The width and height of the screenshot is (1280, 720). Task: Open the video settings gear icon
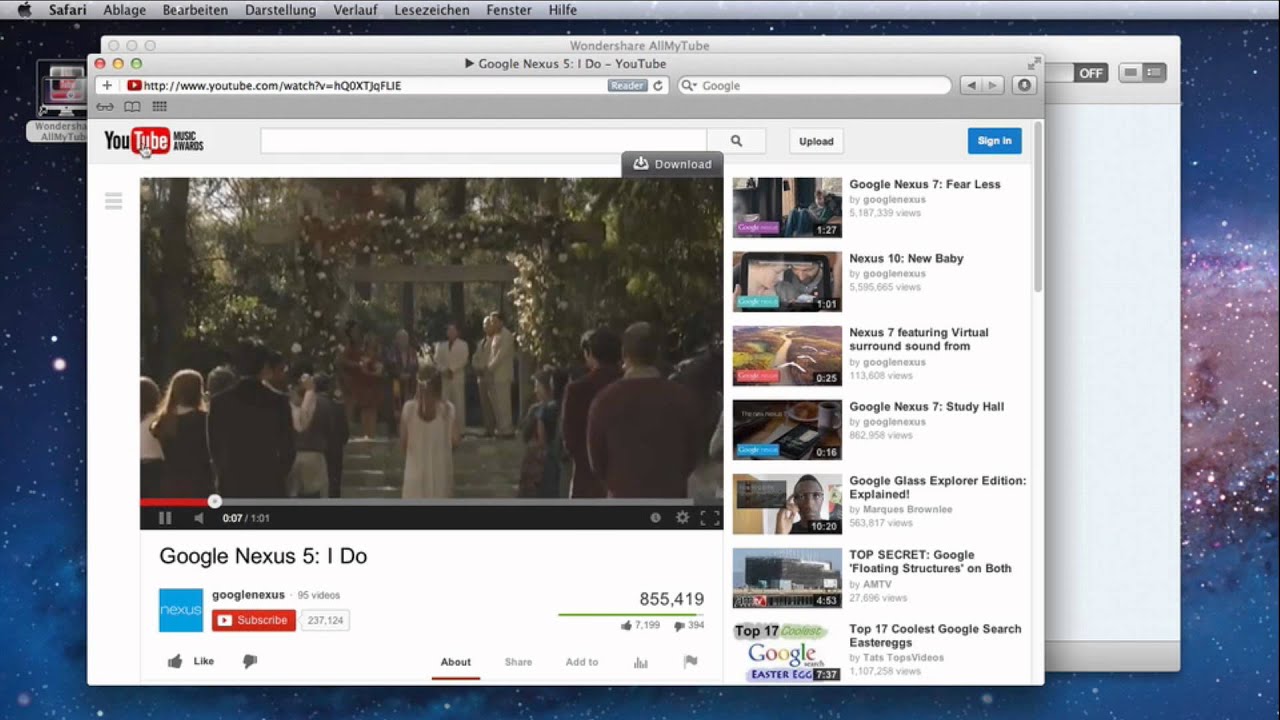pos(683,518)
